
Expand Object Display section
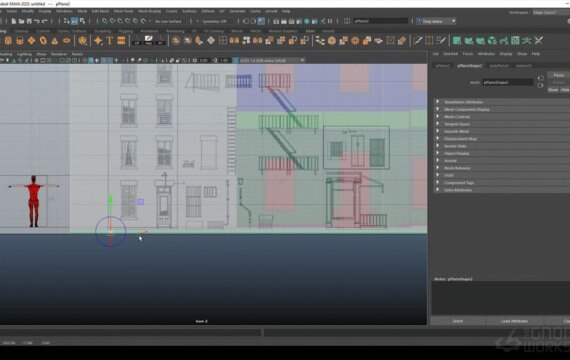point(502,153)
